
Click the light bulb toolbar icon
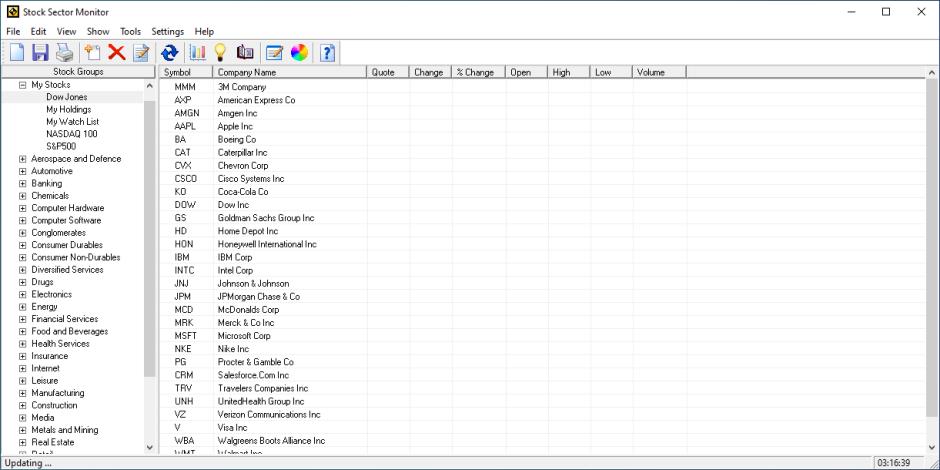click(220, 53)
